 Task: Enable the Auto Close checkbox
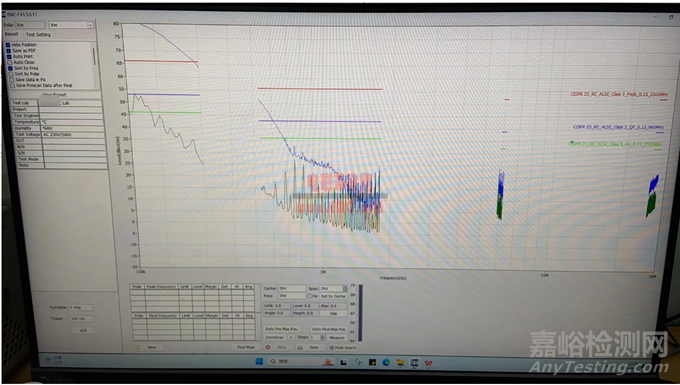click(x=10, y=62)
